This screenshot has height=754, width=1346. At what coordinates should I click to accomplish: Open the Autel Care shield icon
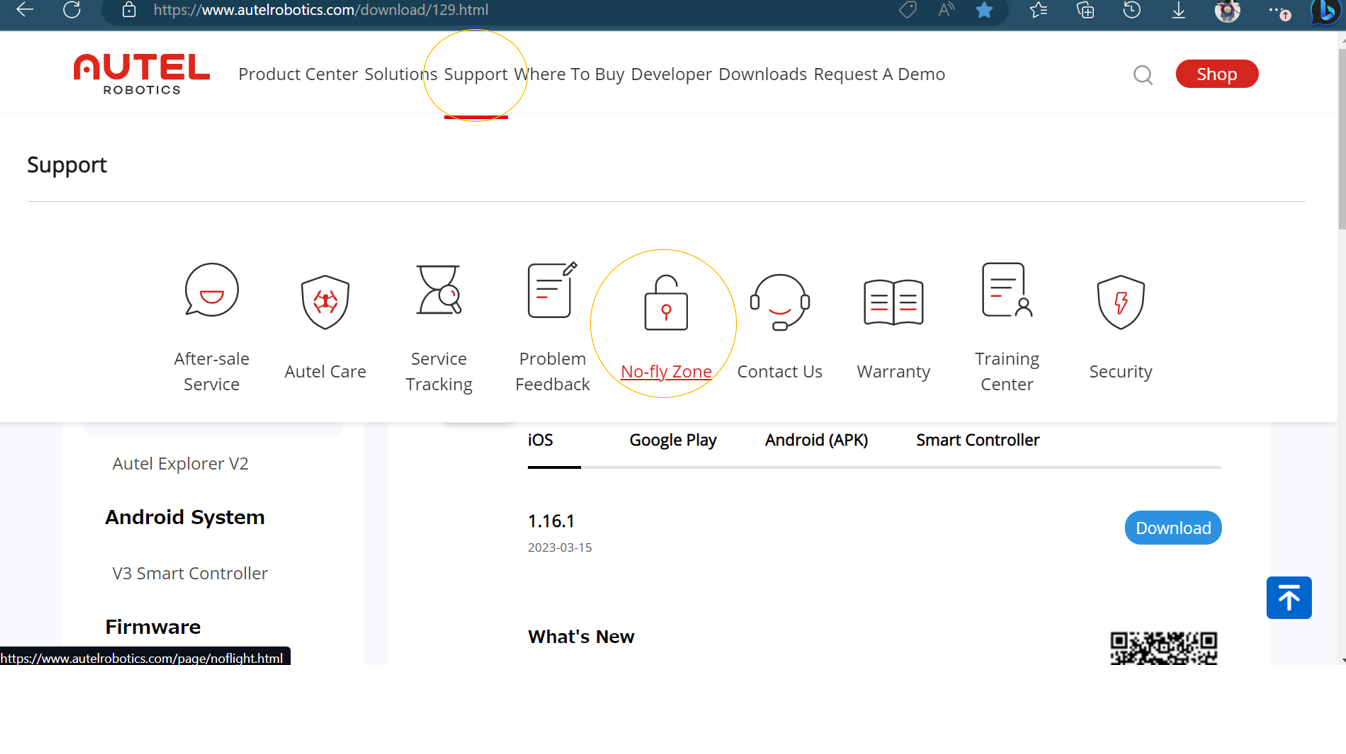[x=325, y=302]
